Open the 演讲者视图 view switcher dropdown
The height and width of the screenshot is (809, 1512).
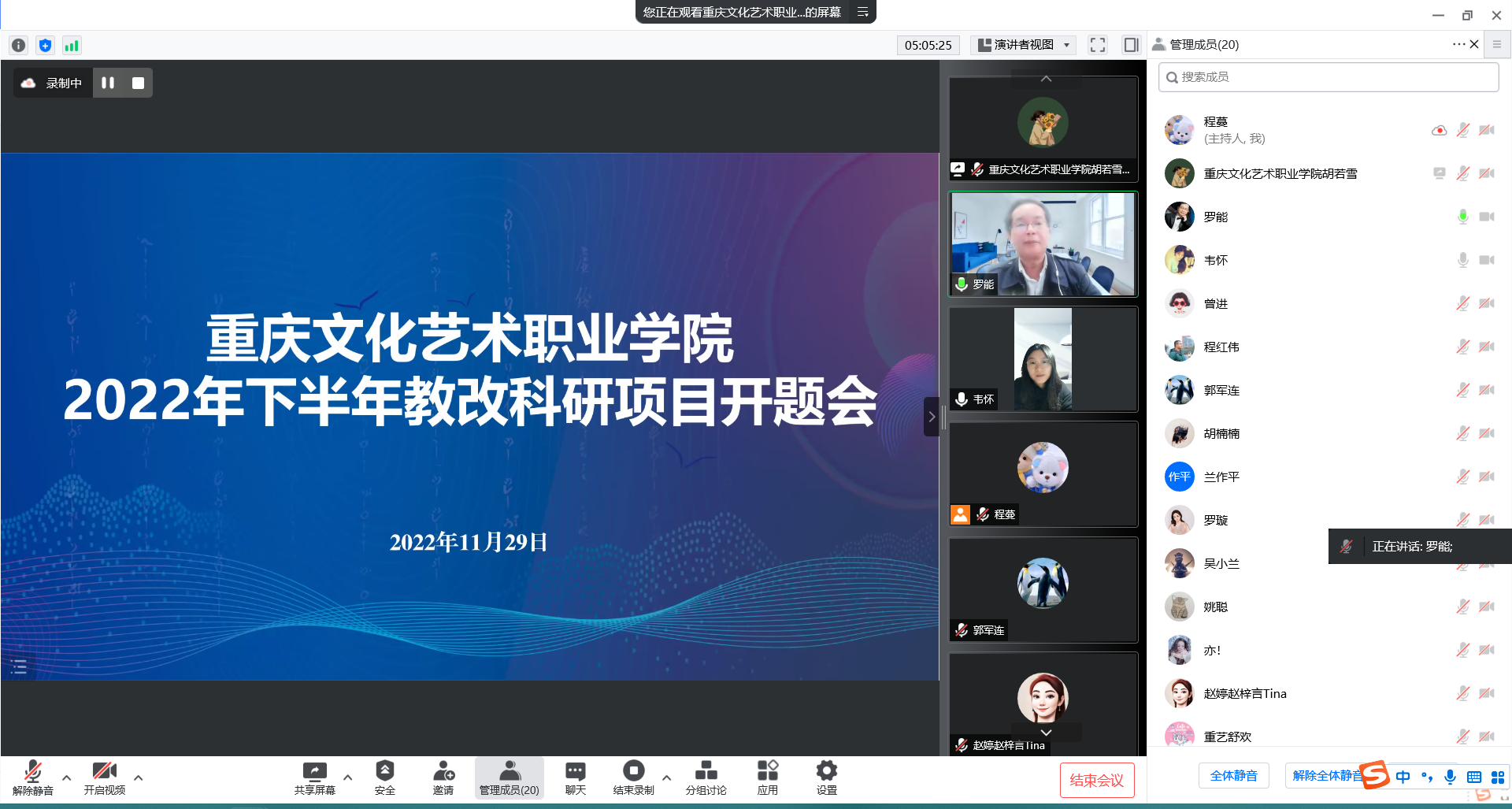[1023, 45]
